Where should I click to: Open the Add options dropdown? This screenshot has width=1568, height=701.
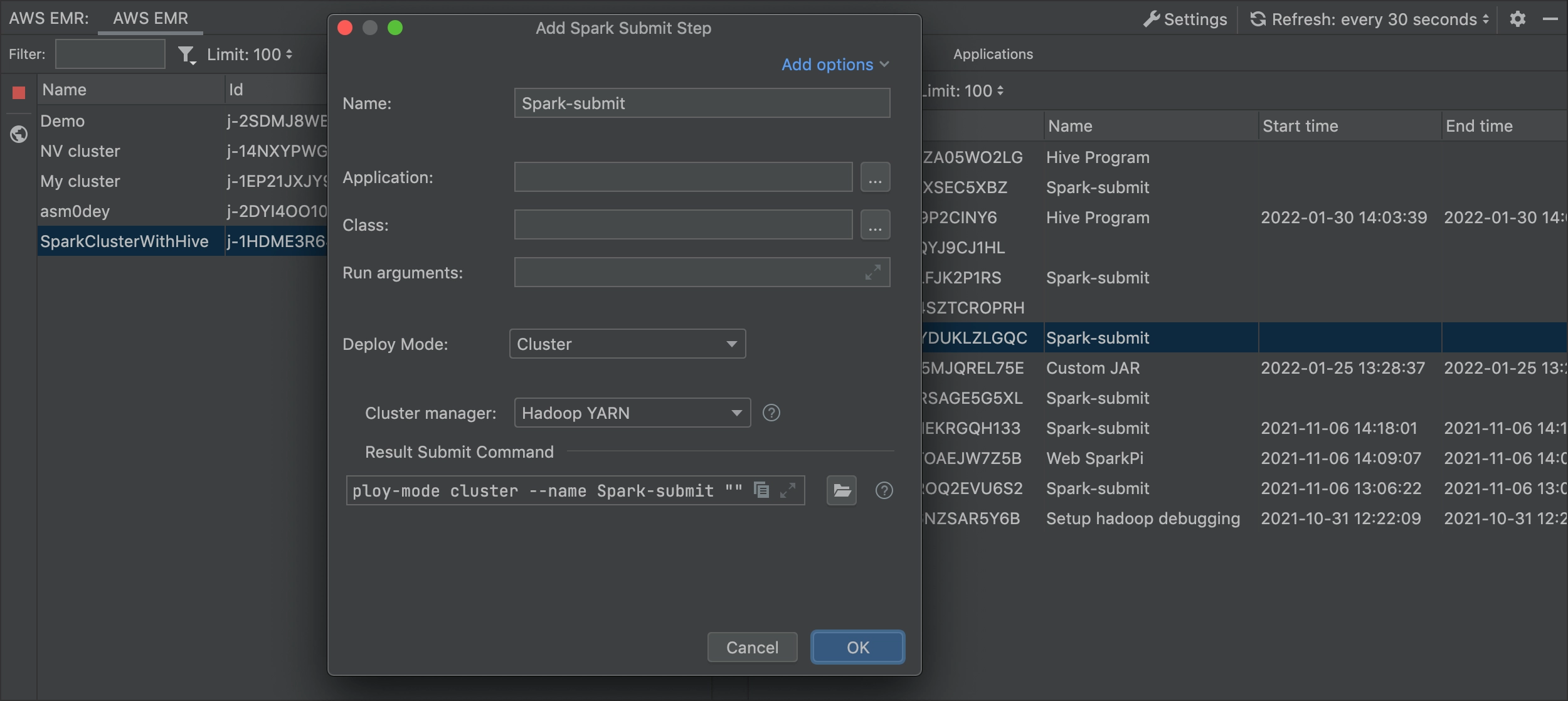point(835,65)
